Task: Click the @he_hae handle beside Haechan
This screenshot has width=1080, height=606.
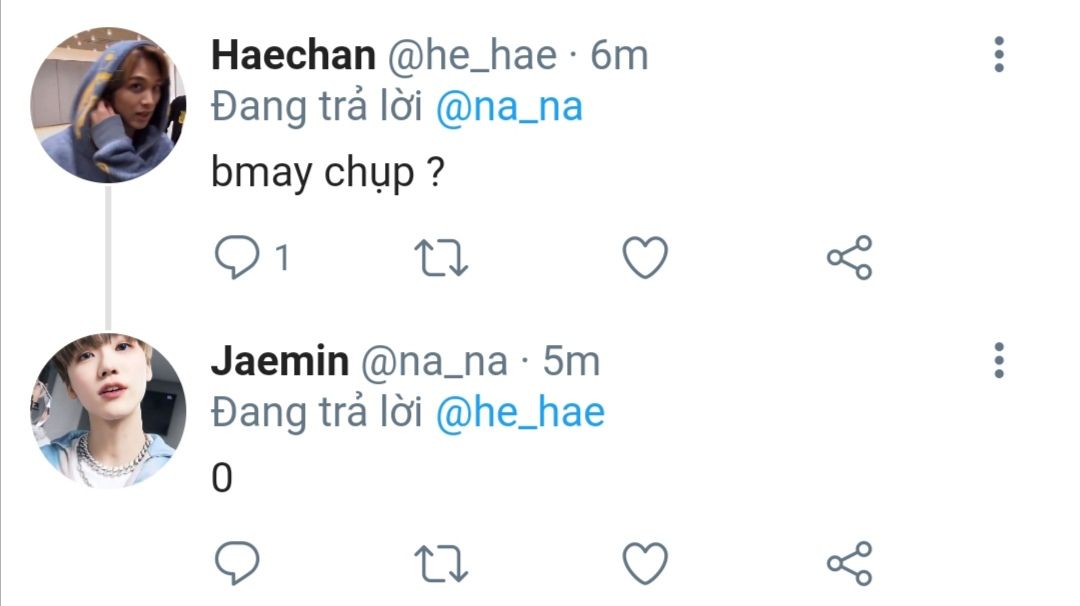Action: (x=472, y=55)
